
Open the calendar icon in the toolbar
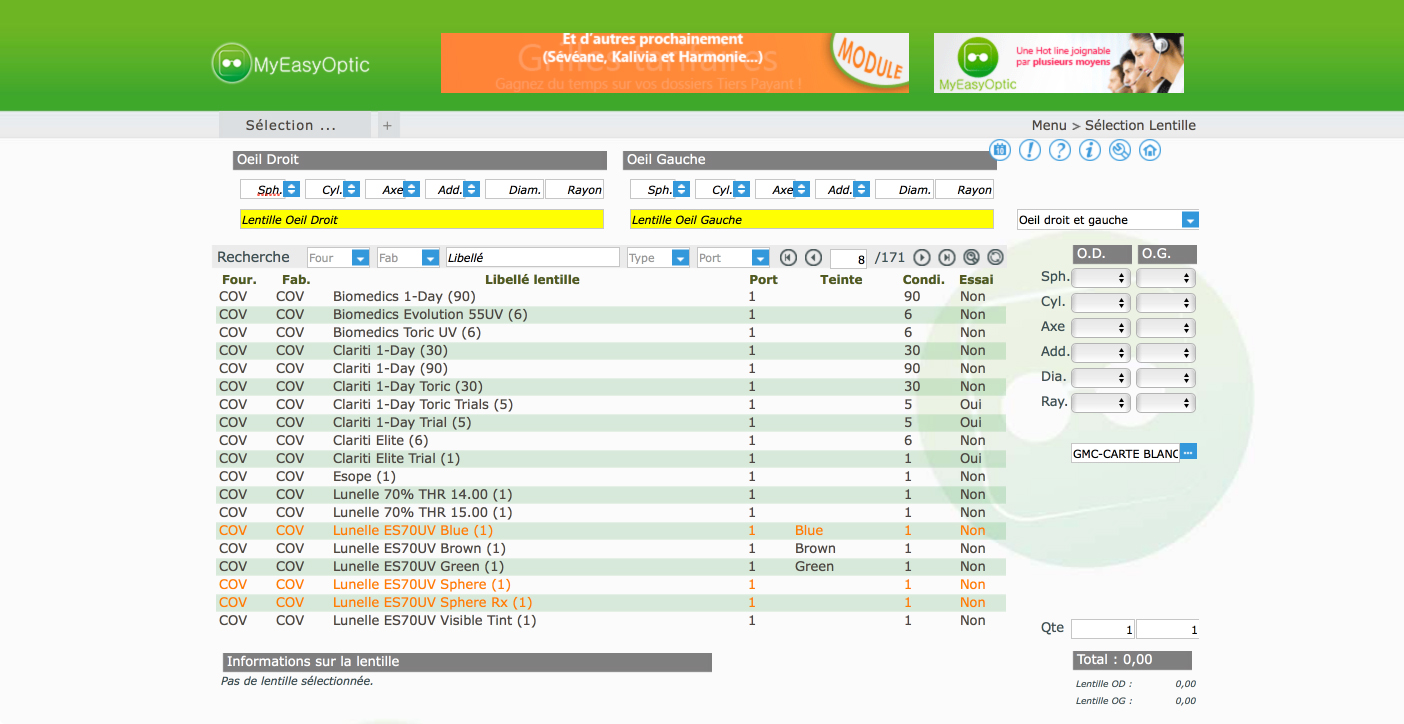pyautogui.click(x=1000, y=150)
